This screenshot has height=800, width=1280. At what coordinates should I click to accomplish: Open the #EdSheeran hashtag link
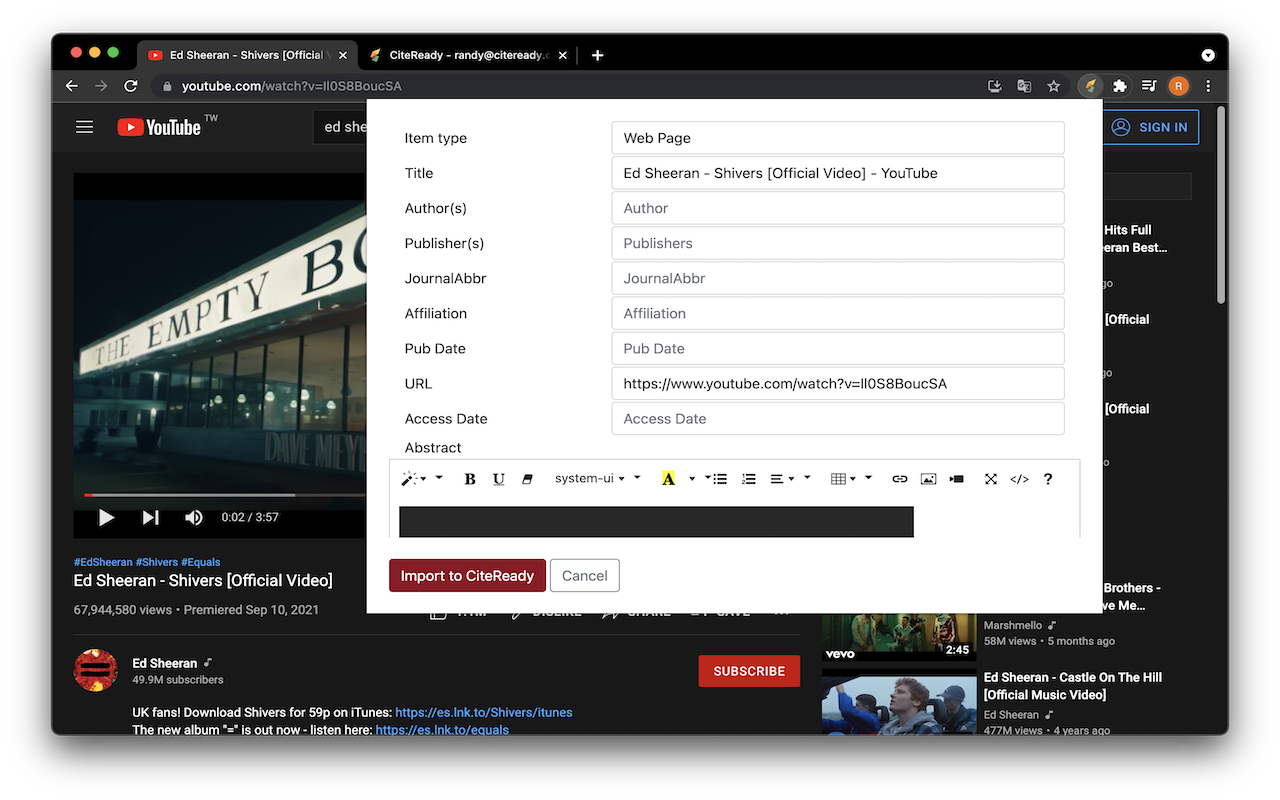tap(103, 562)
